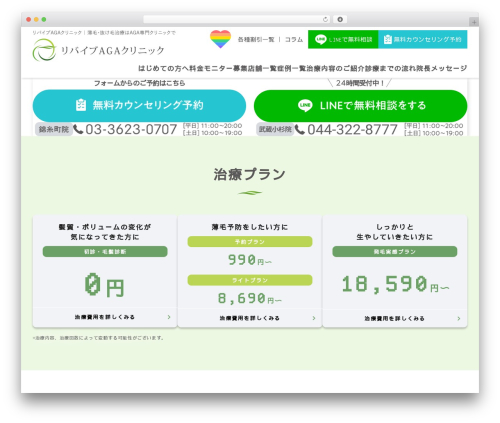Image resolution: width=500 pixels, height=423 pixels.
Task: Click the 24時間受付中！ text
Action: click(359, 83)
